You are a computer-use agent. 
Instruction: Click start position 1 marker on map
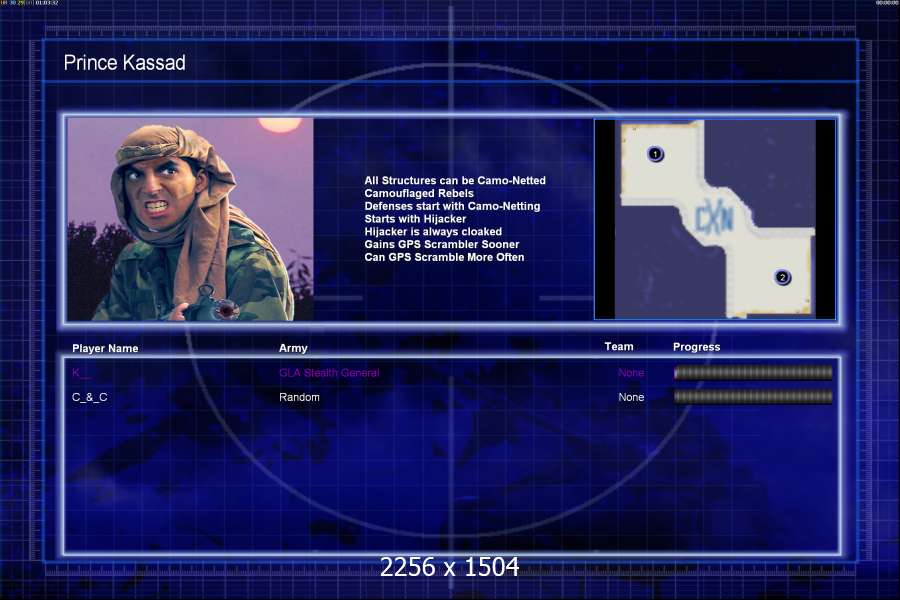(x=655, y=154)
